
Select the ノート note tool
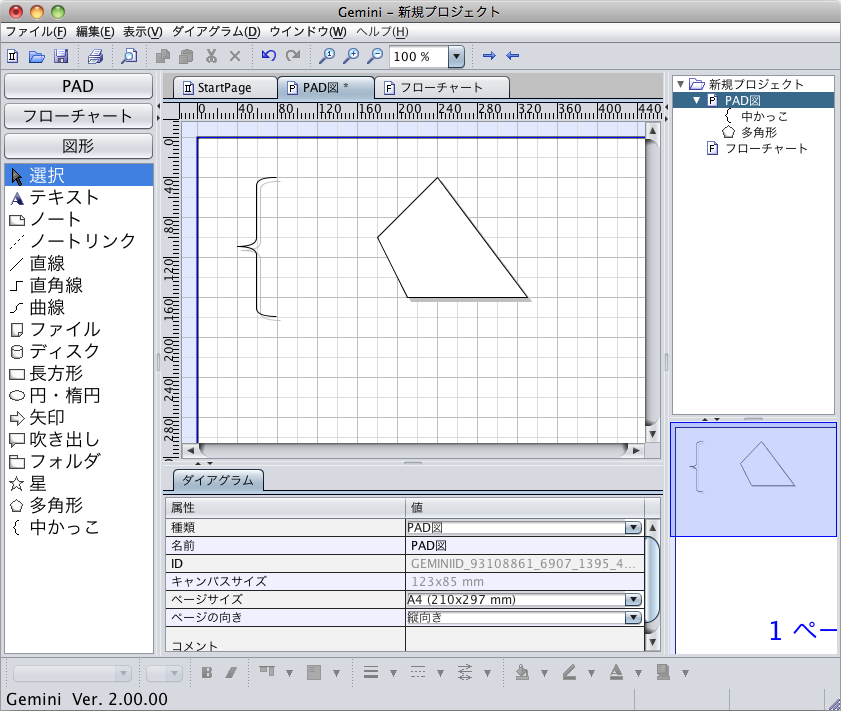pos(79,219)
